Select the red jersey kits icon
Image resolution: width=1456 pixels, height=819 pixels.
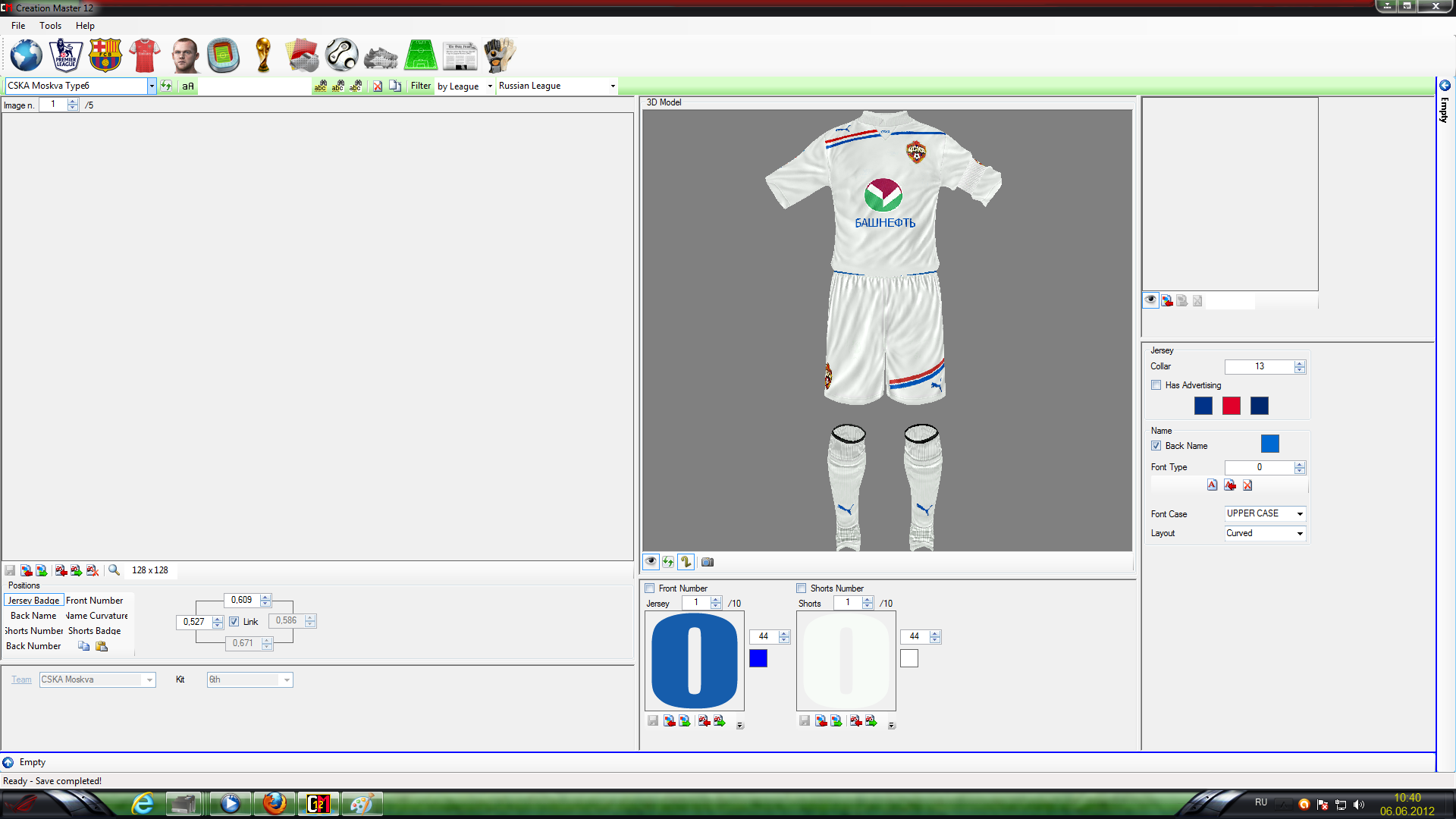point(144,55)
